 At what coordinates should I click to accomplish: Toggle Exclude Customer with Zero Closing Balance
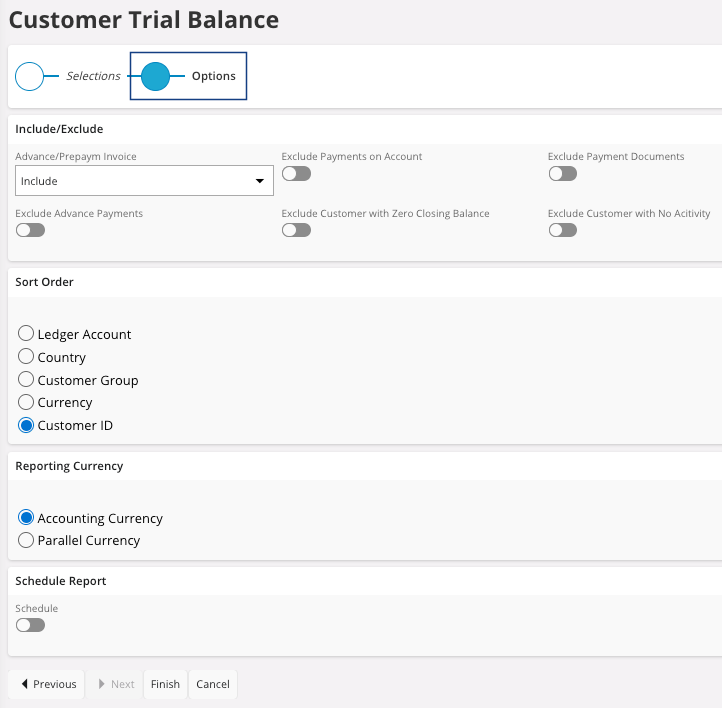coord(296,230)
